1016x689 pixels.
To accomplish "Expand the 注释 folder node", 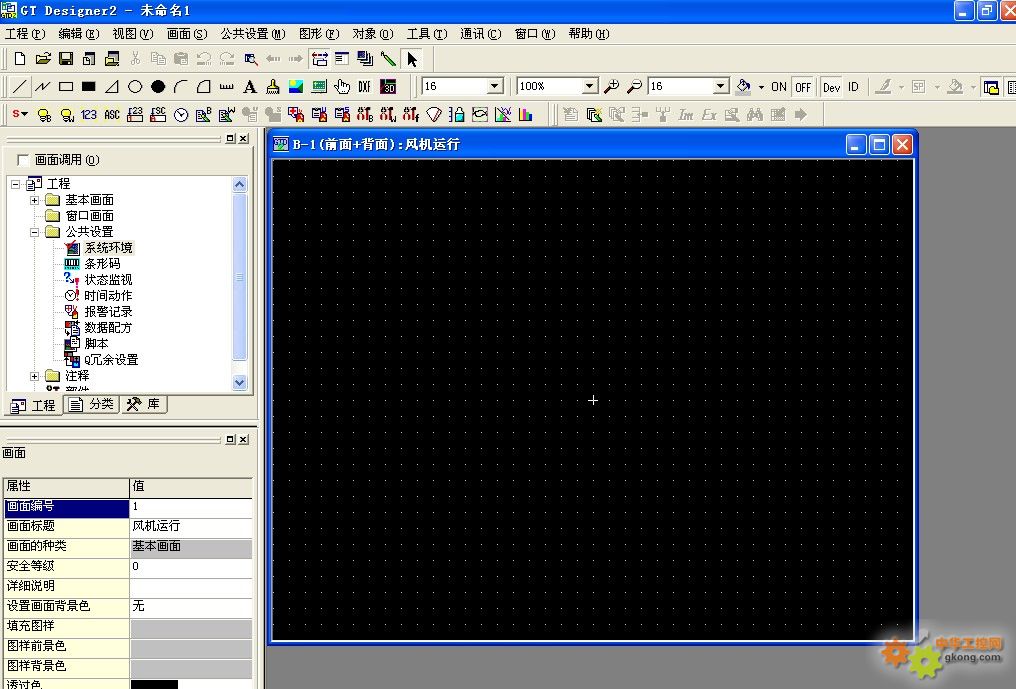I will [34, 376].
